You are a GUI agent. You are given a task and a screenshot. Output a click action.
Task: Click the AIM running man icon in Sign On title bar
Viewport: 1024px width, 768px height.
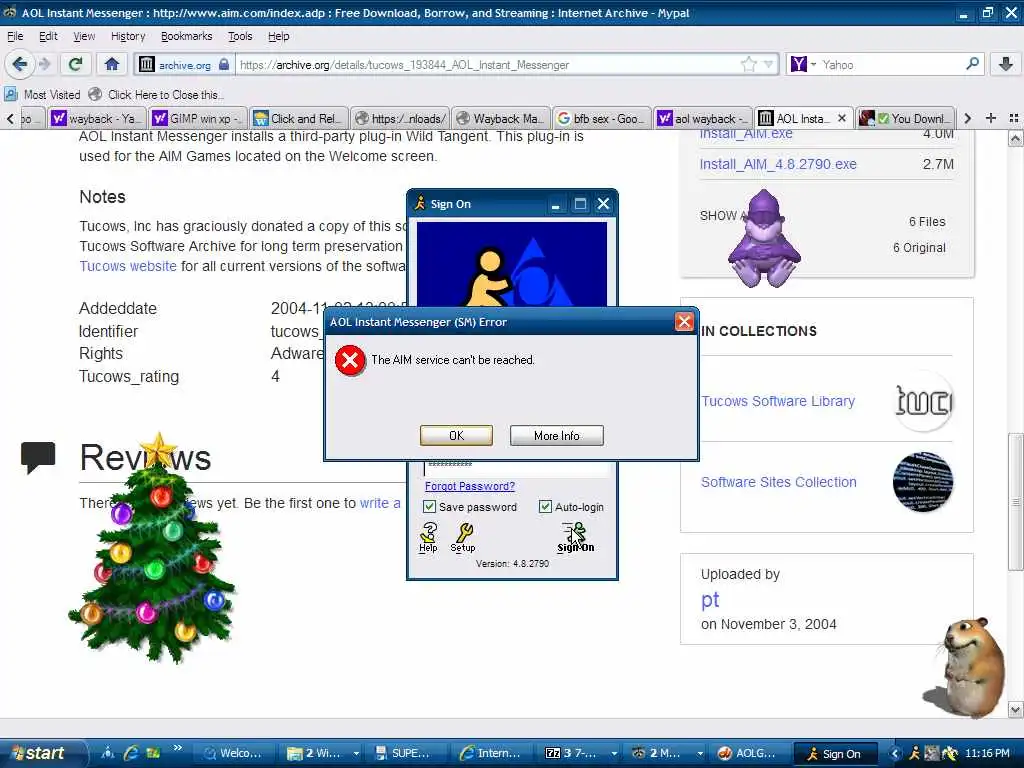click(420, 204)
